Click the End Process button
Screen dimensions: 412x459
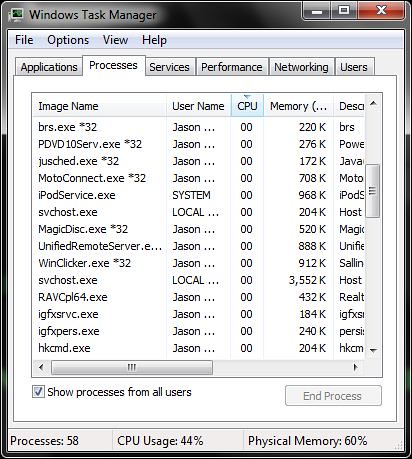pyautogui.click(x=333, y=396)
